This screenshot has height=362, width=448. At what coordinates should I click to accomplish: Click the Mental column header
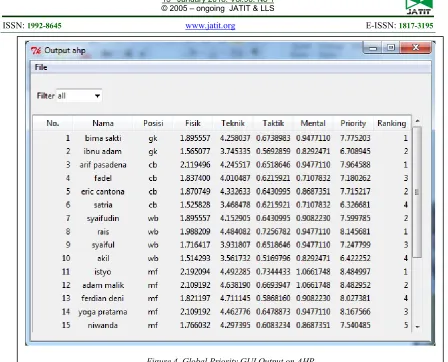pyautogui.click(x=313, y=123)
